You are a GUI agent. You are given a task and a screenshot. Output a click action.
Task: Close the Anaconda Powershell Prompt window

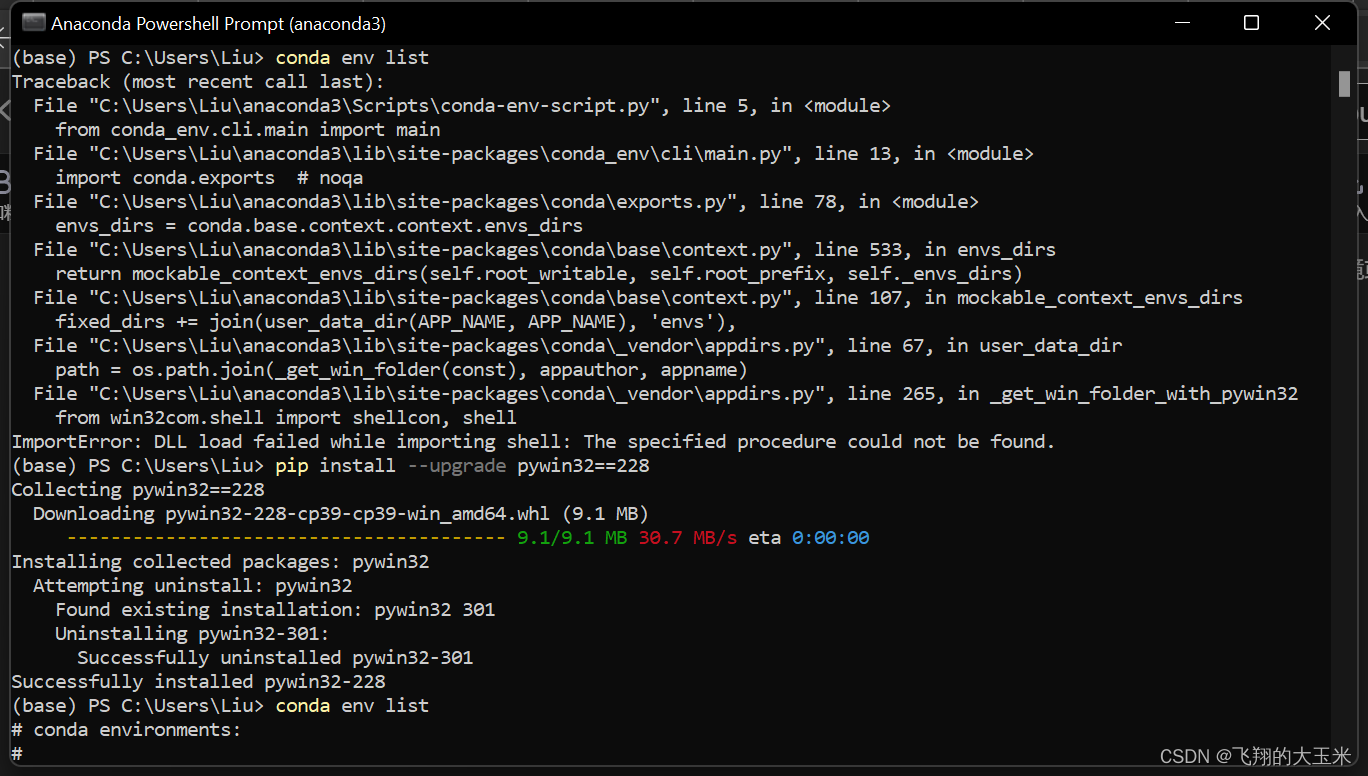(1322, 23)
